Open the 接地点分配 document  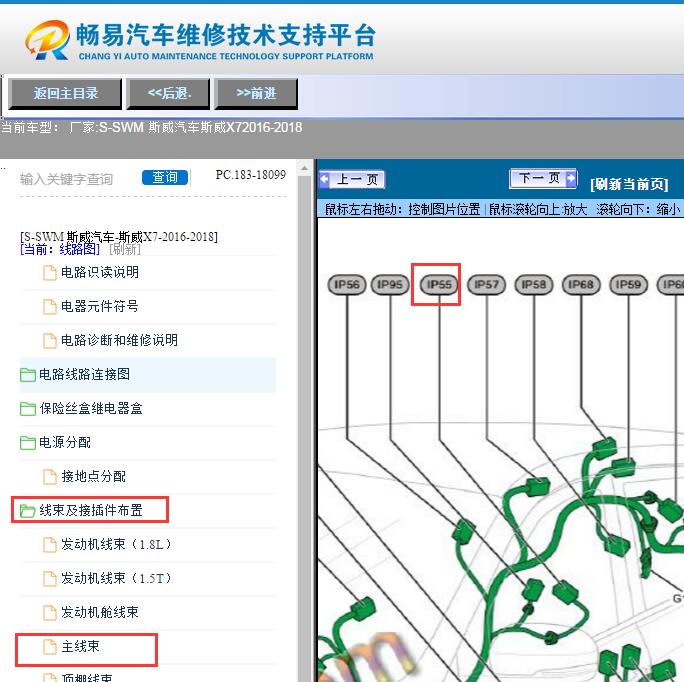[94, 476]
